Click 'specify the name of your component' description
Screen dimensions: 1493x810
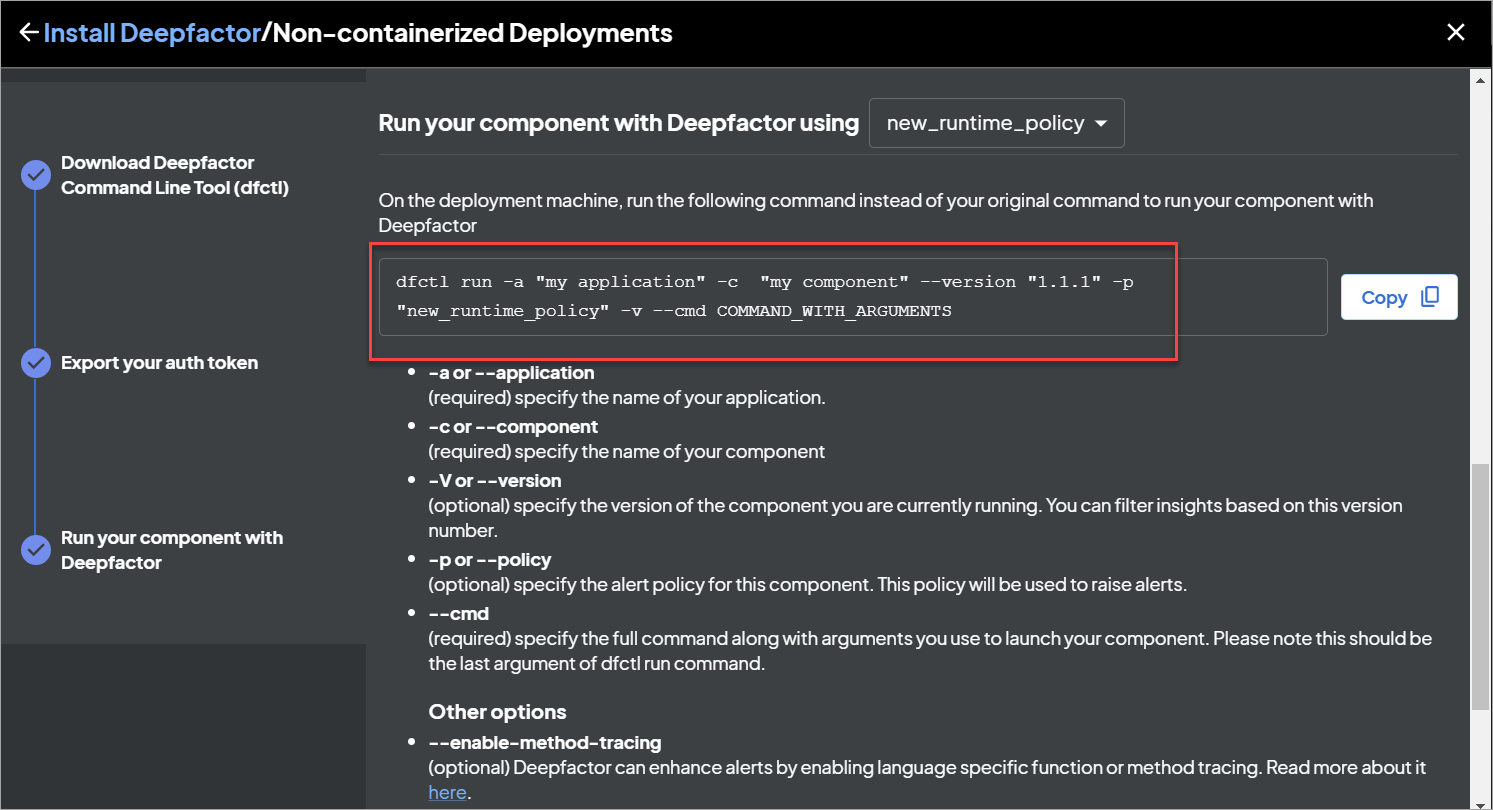627,451
